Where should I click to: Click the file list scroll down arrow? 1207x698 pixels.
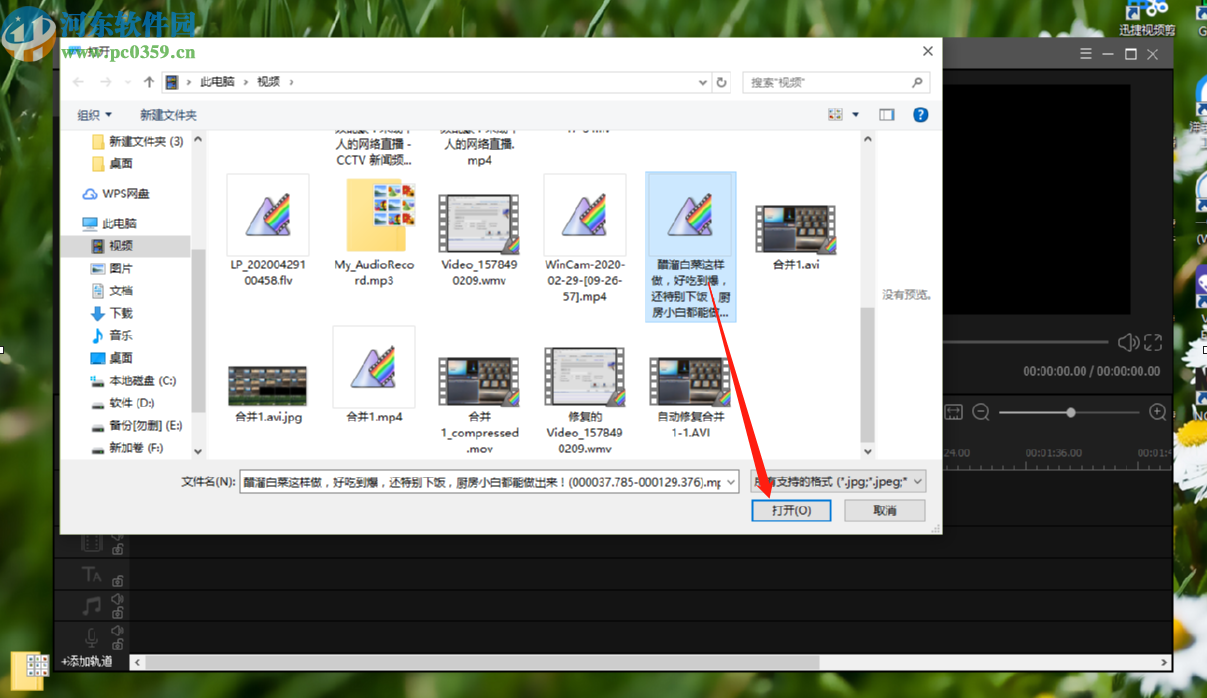pyautogui.click(x=867, y=451)
